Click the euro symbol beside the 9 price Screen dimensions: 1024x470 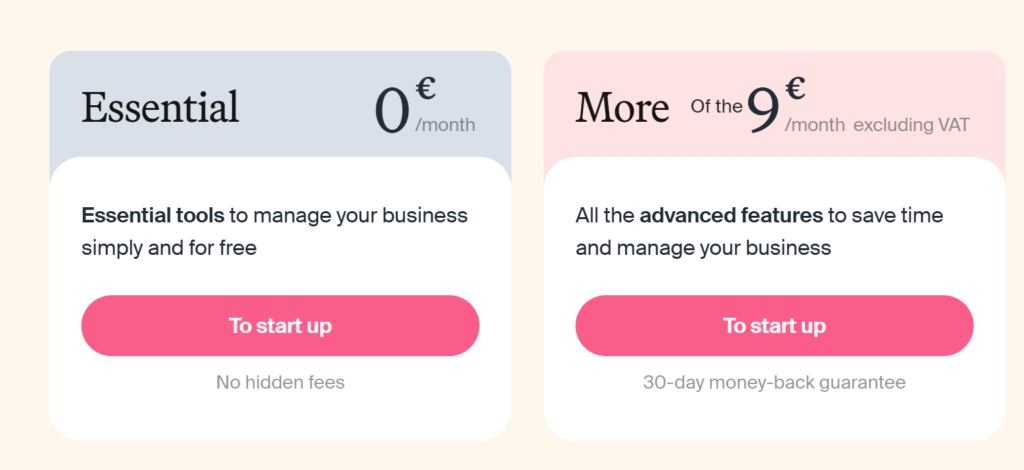click(795, 90)
